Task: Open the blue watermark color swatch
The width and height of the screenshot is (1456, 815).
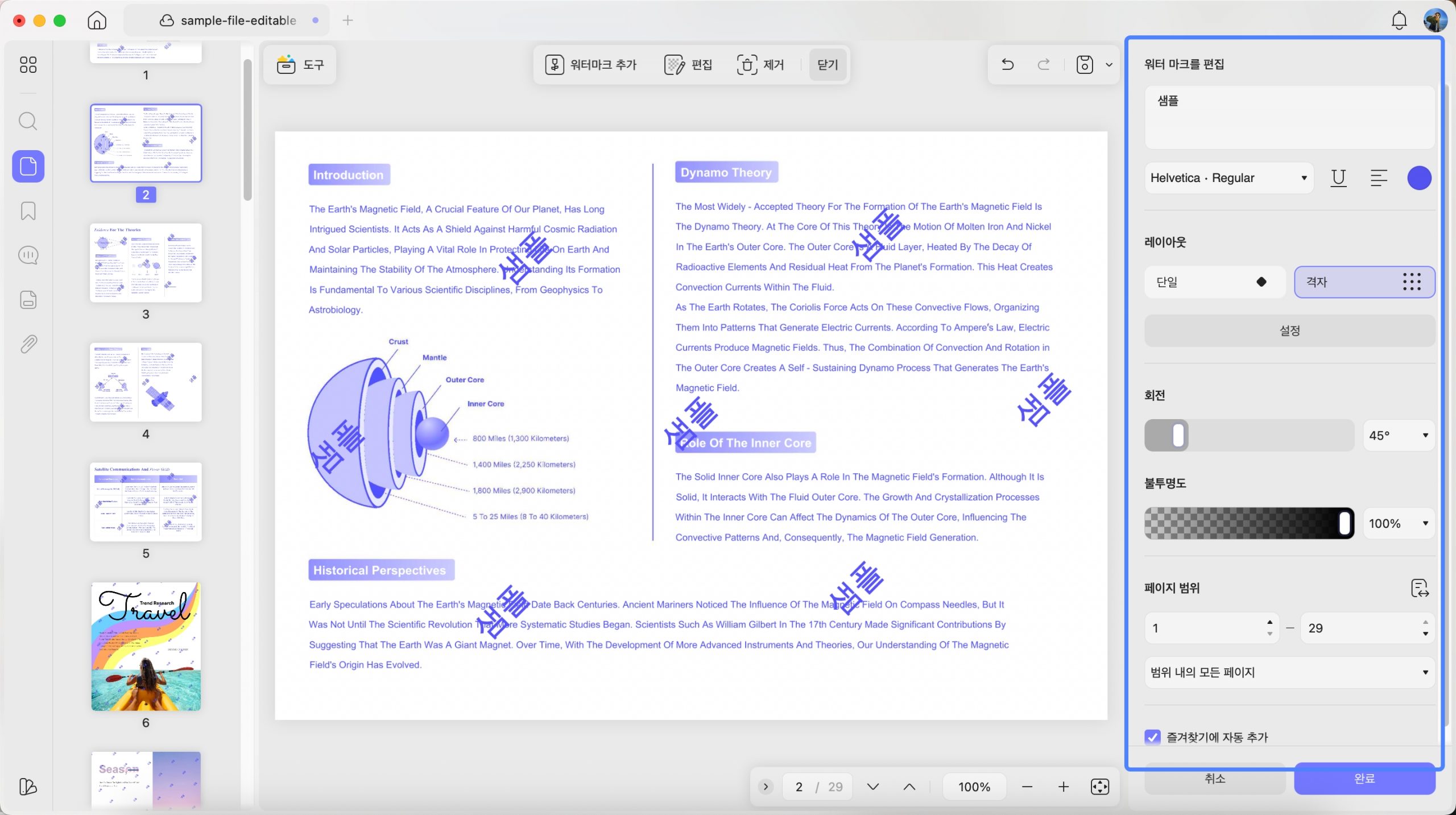Action: [1419, 178]
